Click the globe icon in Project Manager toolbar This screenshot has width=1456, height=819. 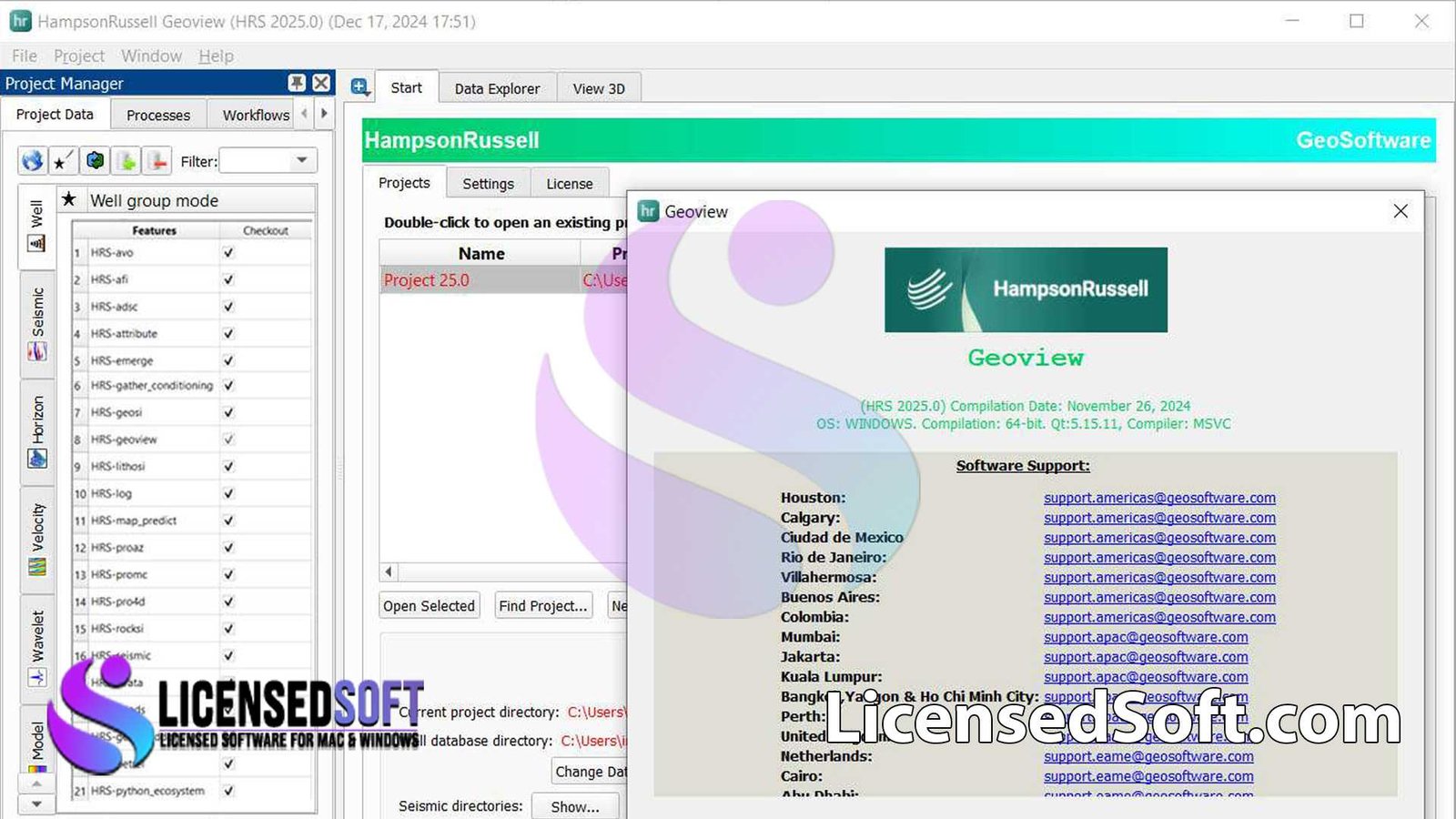point(33,161)
